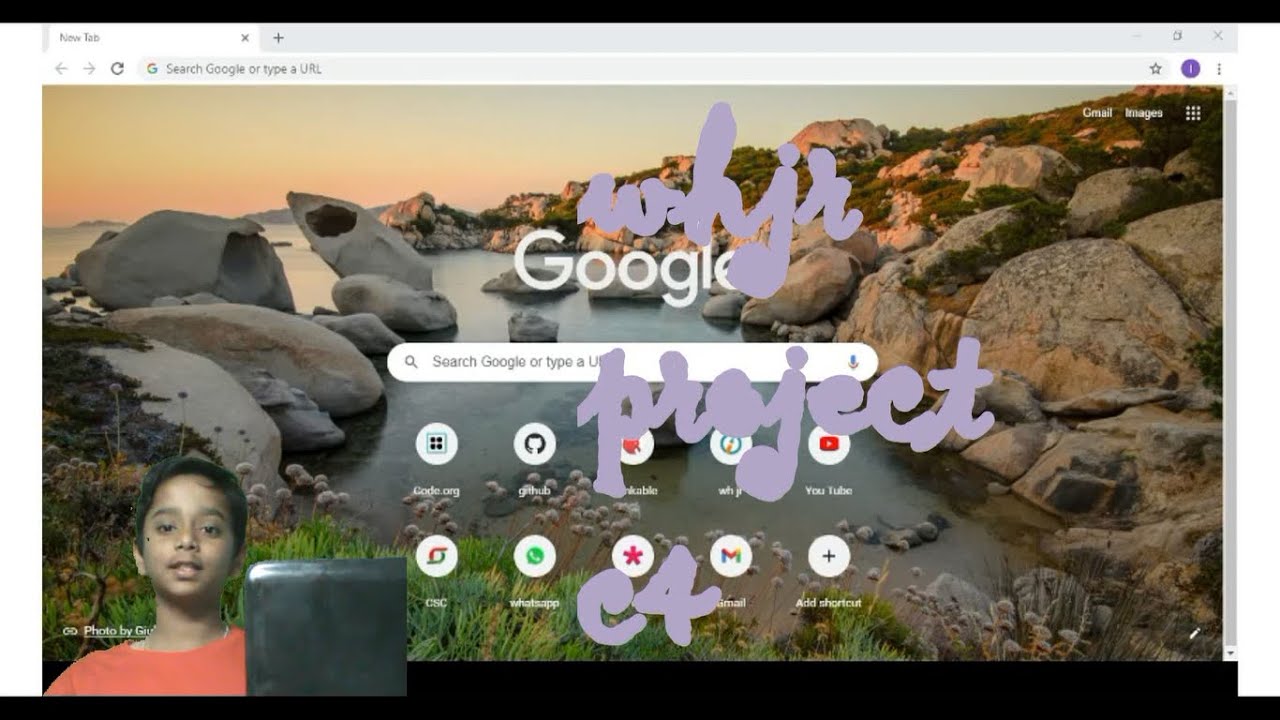The image size is (1280, 720).
Task: Open the Code.org shortcut
Action: 436,444
